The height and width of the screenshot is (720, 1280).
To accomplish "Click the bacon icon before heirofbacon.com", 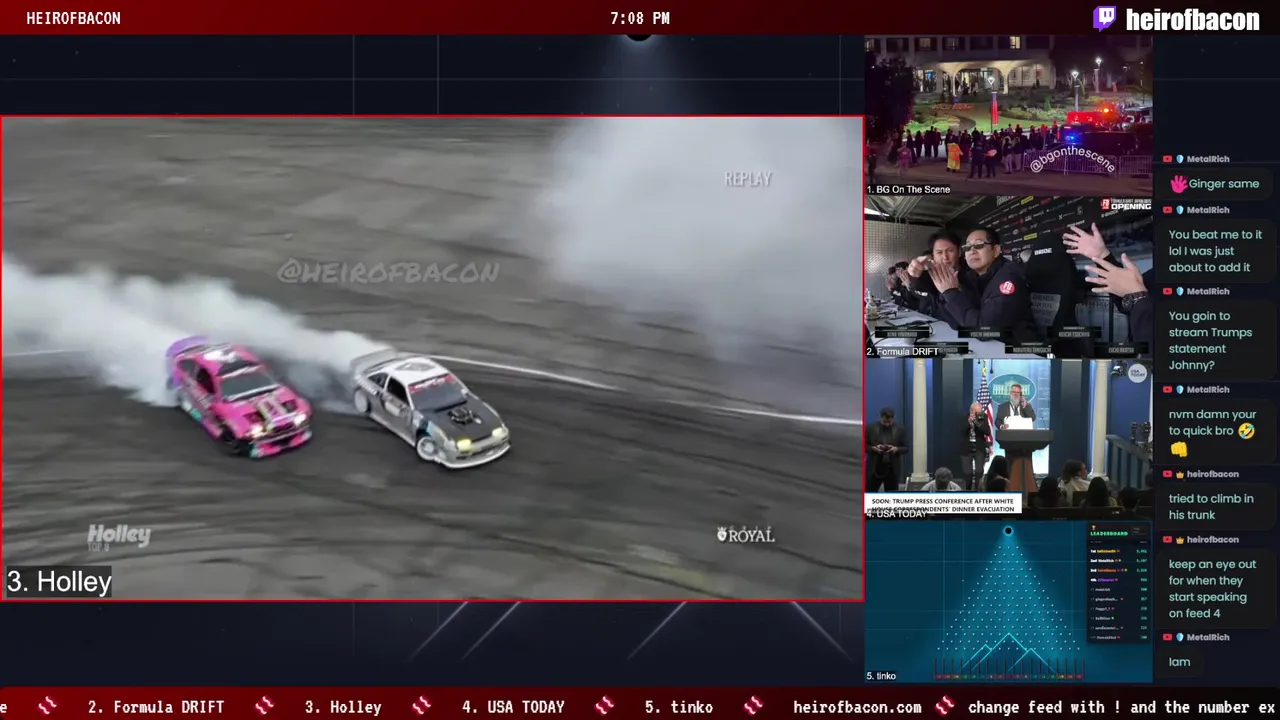I will [x=753, y=707].
